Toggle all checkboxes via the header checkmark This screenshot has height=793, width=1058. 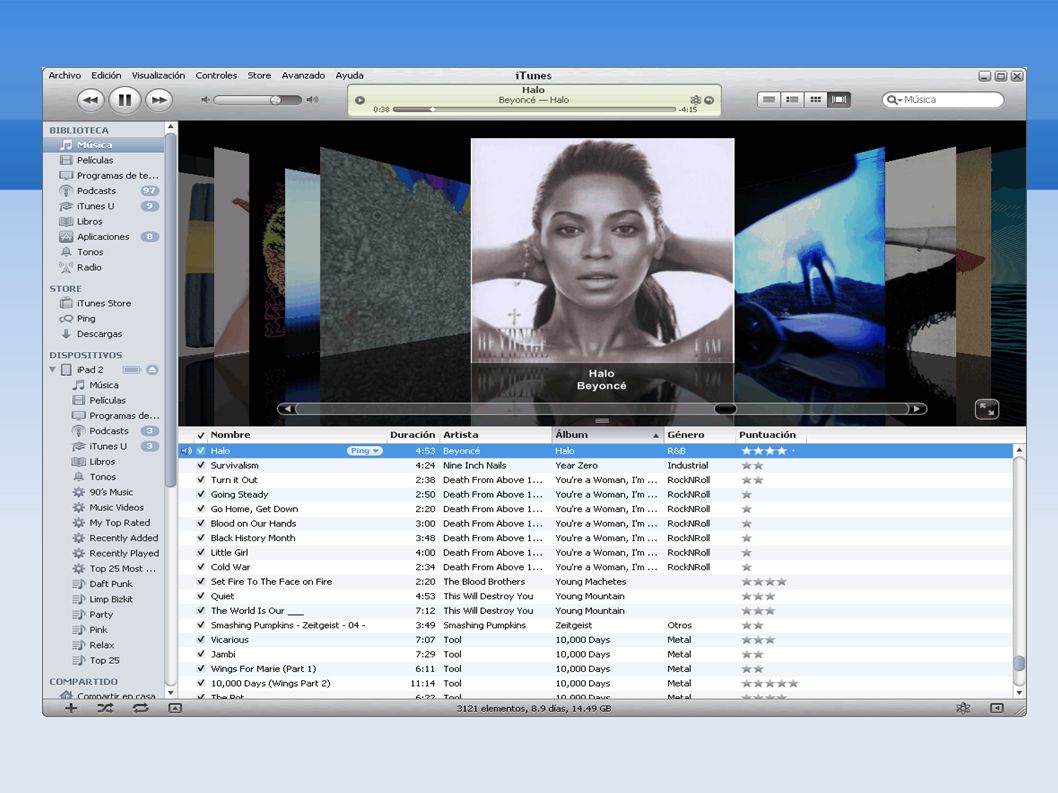pos(200,435)
